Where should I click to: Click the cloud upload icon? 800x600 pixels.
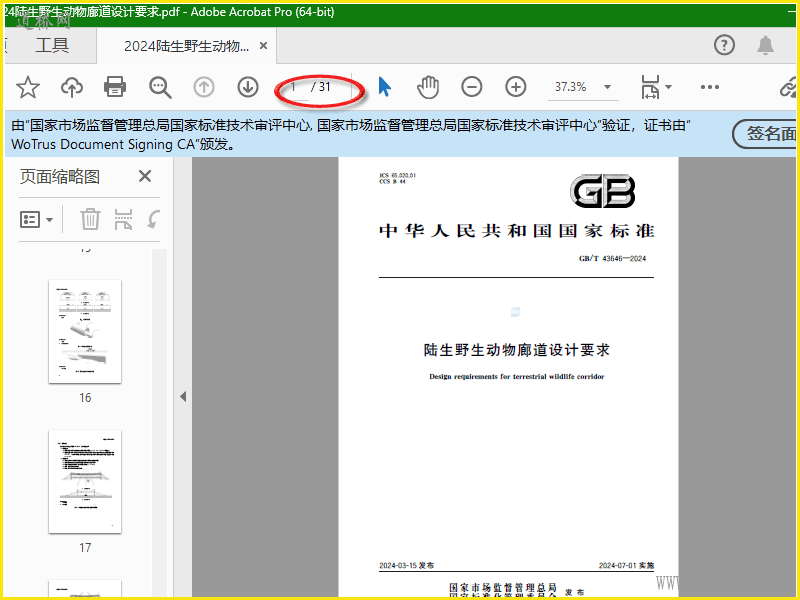pos(72,87)
